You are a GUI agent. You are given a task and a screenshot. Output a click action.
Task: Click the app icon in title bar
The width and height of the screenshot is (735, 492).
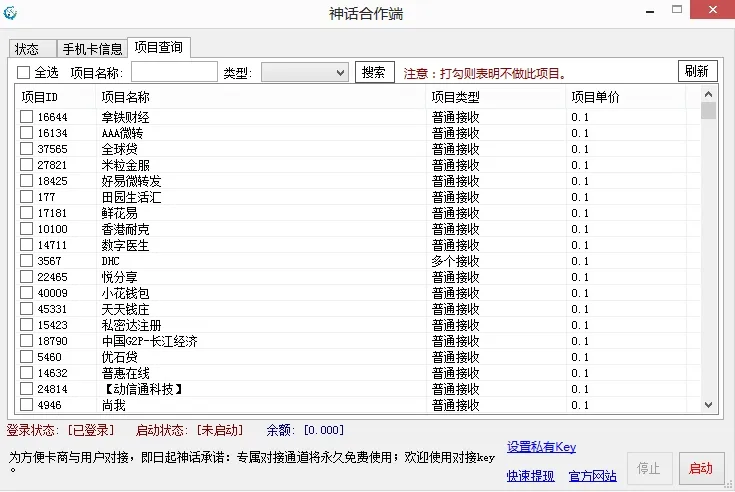point(11,13)
